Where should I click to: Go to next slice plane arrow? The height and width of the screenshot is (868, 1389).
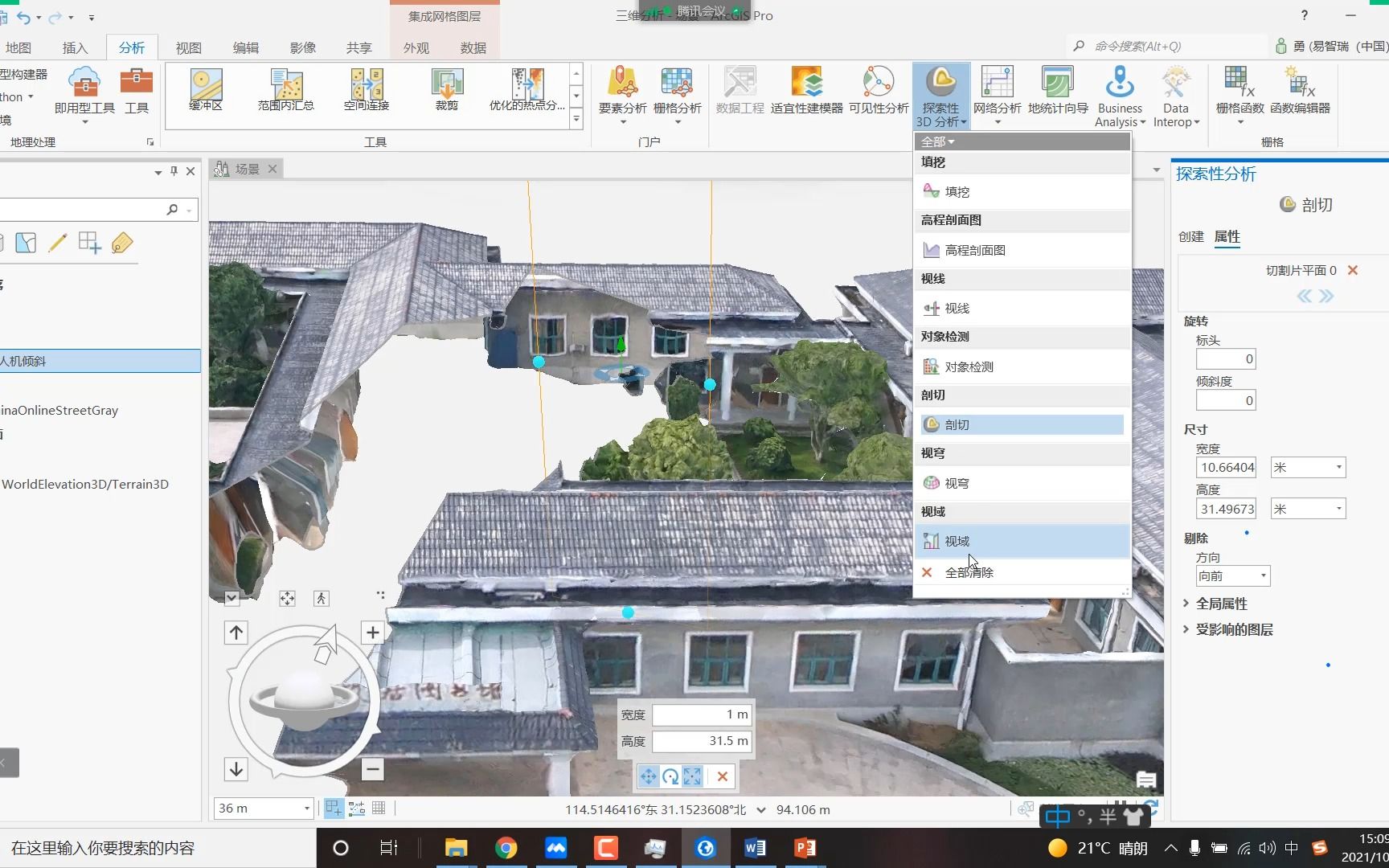1326,296
